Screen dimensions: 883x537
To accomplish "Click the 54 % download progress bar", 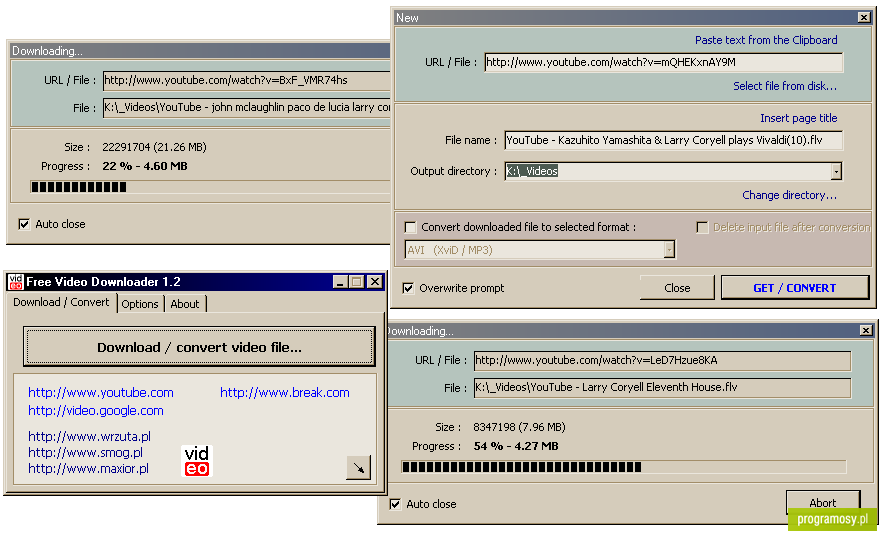I will pyautogui.click(x=623, y=467).
